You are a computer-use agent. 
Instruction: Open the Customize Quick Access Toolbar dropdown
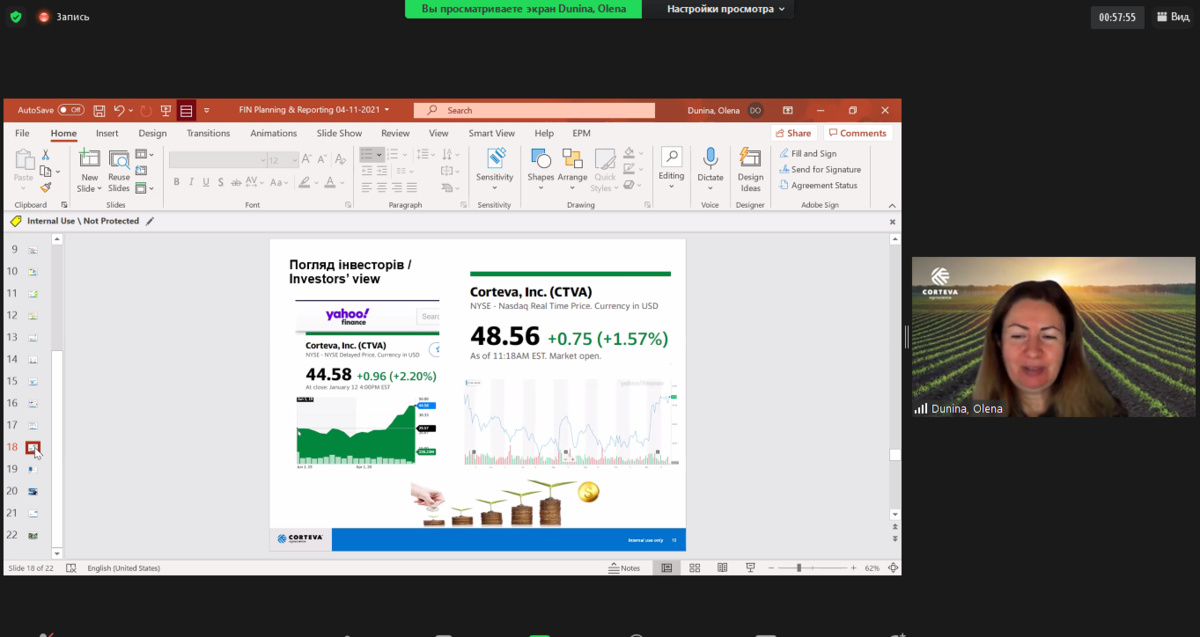[x=207, y=110]
